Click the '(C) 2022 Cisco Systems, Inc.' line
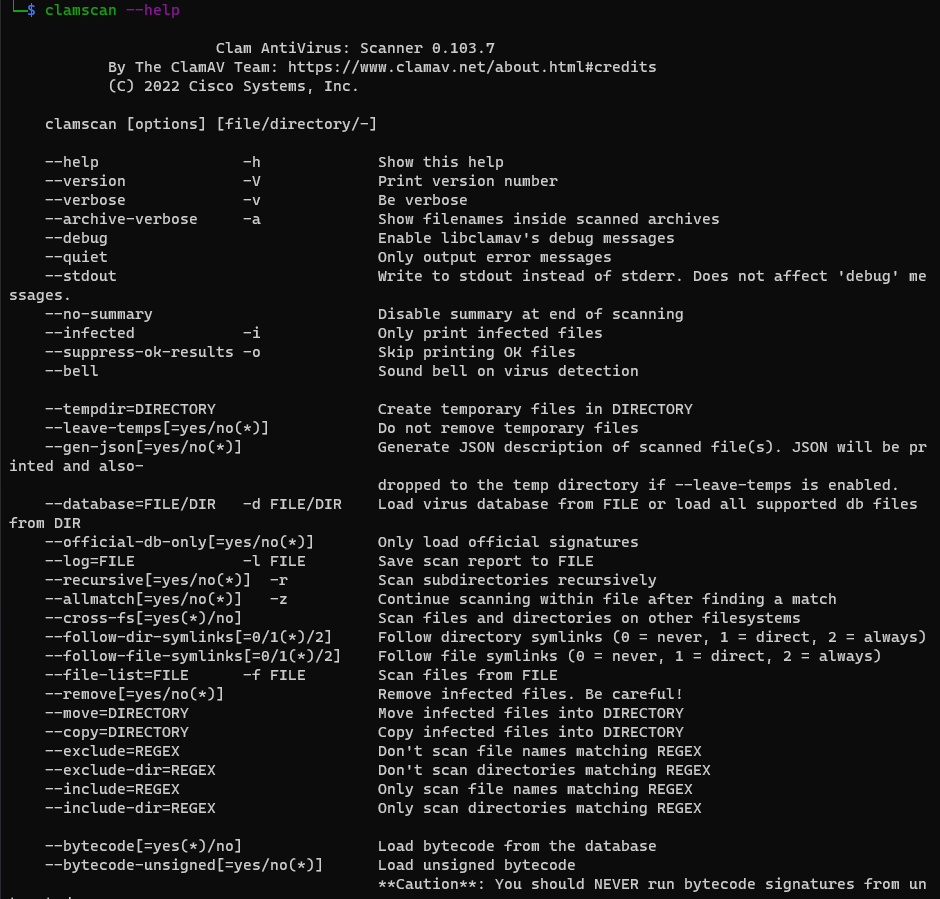 tap(233, 86)
